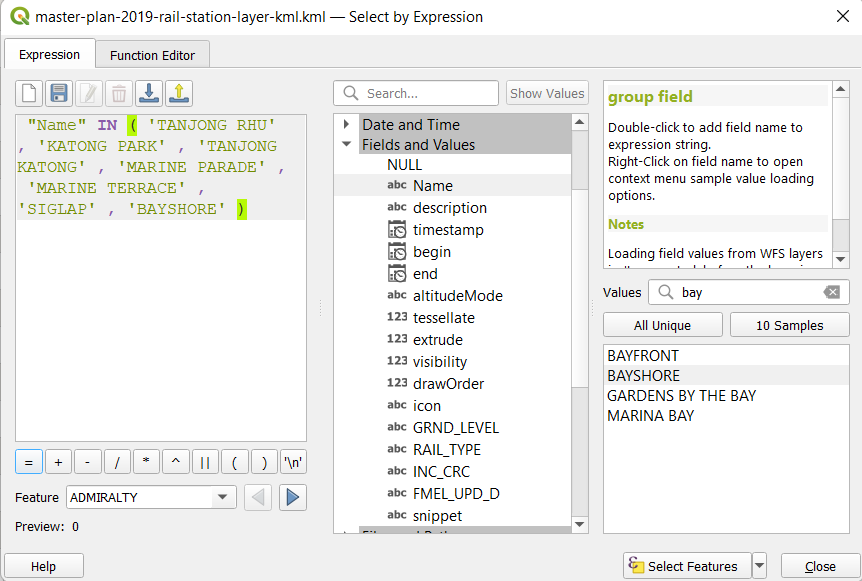Insert the string concatenation || operator
The image size is (862, 581).
tap(205, 462)
